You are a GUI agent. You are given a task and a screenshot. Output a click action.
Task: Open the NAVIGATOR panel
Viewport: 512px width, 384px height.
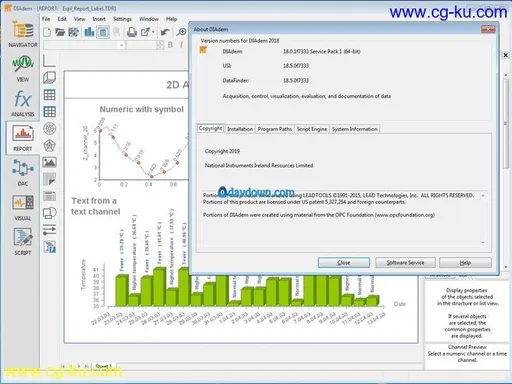(23, 33)
